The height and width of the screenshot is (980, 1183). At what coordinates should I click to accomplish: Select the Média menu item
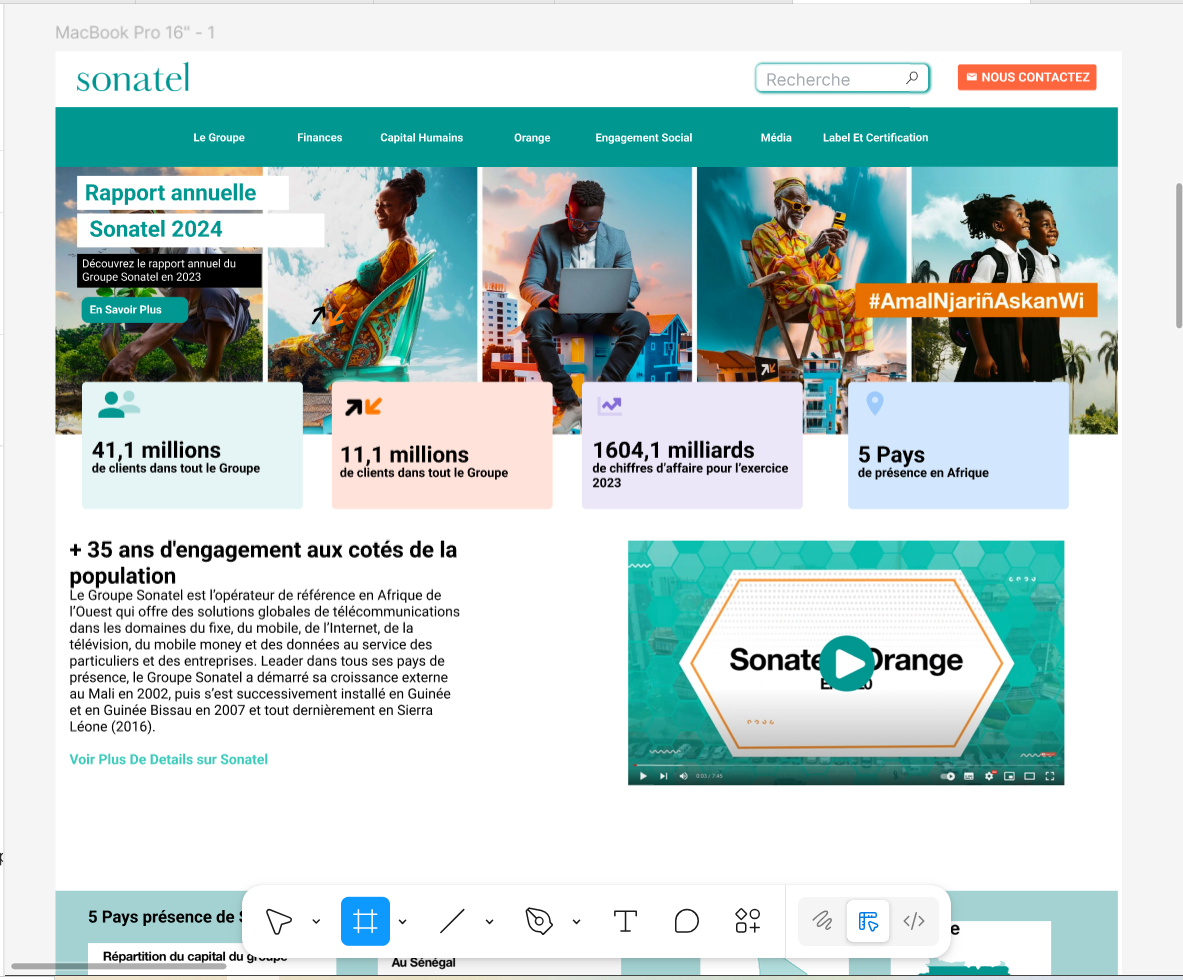776,137
